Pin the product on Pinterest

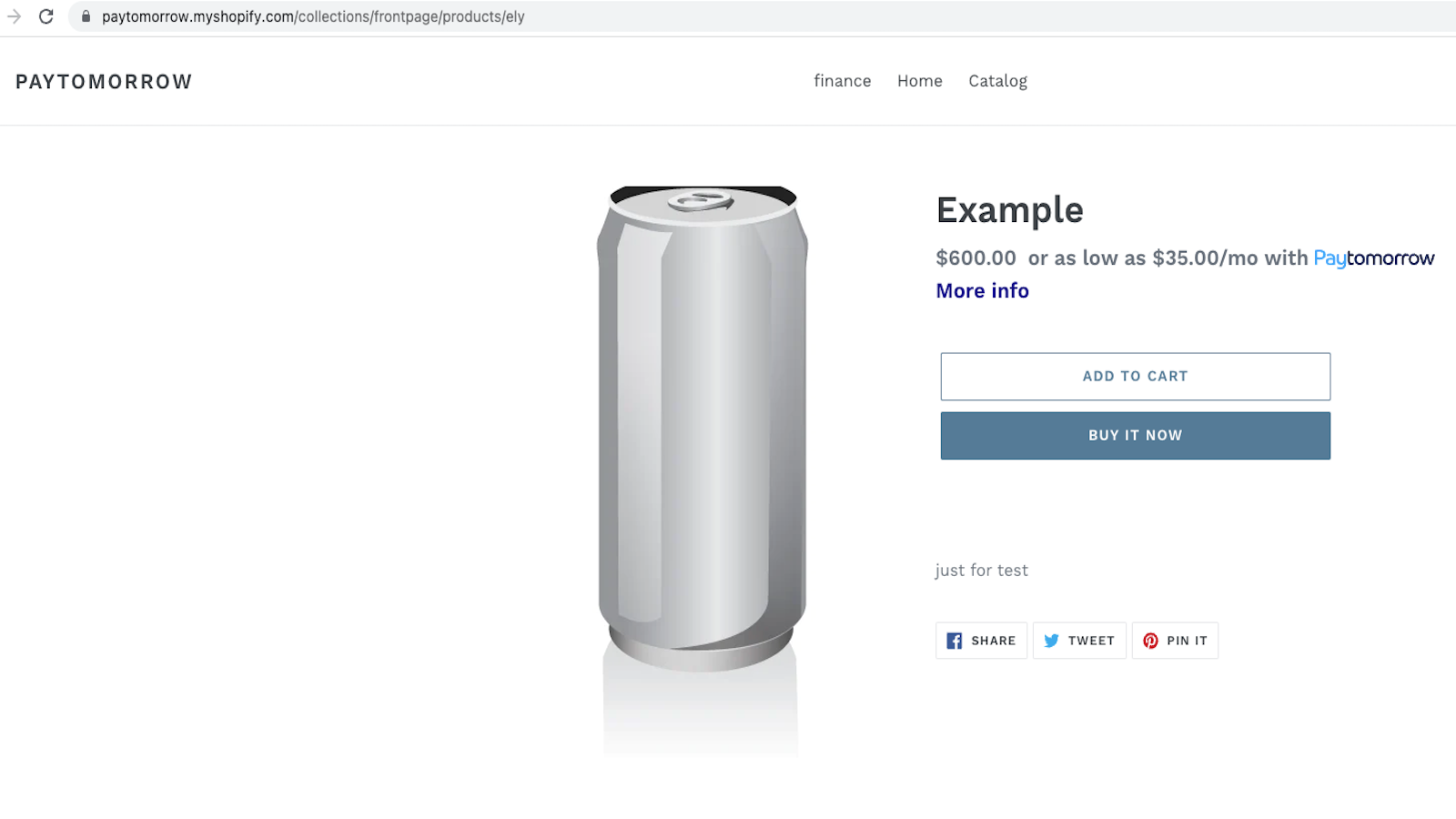[x=1175, y=641]
